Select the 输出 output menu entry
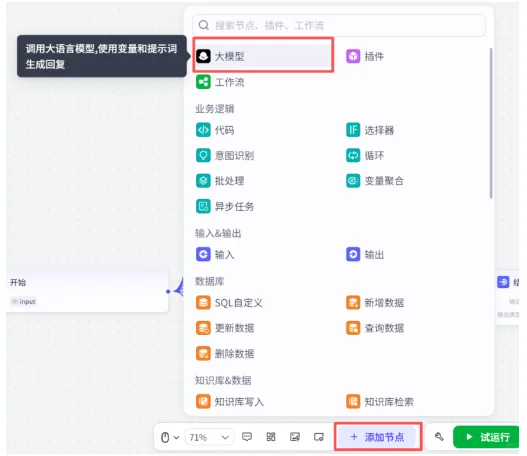The width and height of the screenshot is (527, 456). (365, 254)
